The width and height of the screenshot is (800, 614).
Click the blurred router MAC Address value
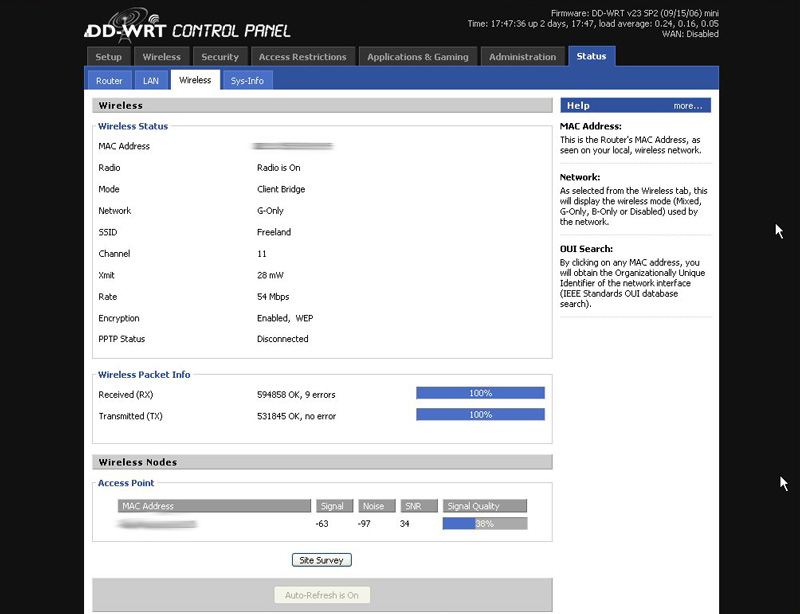tap(293, 146)
